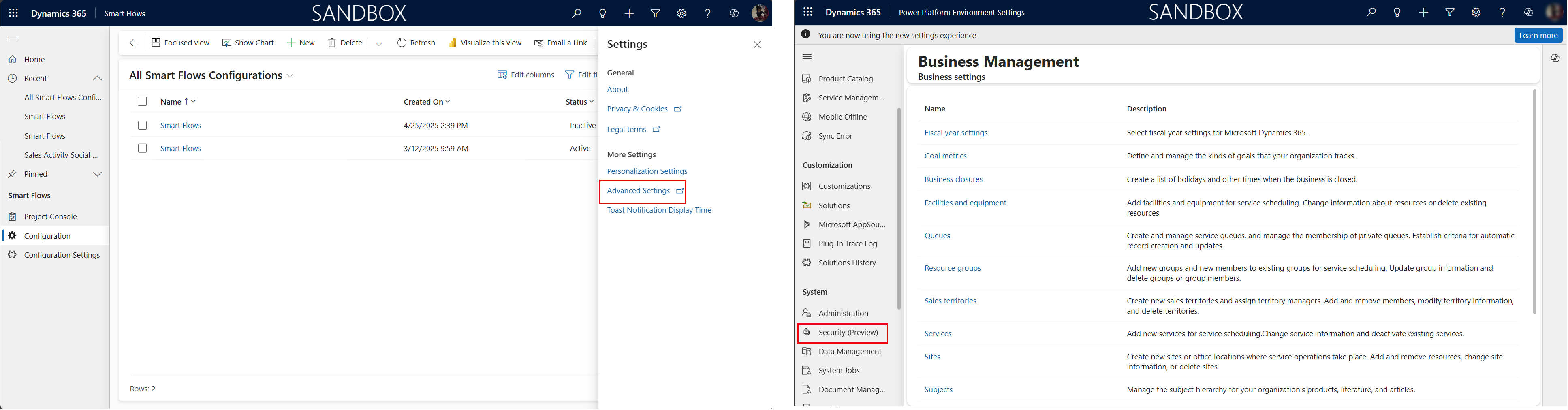Open the app launcher in Smart Flows window

tap(13, 13)
